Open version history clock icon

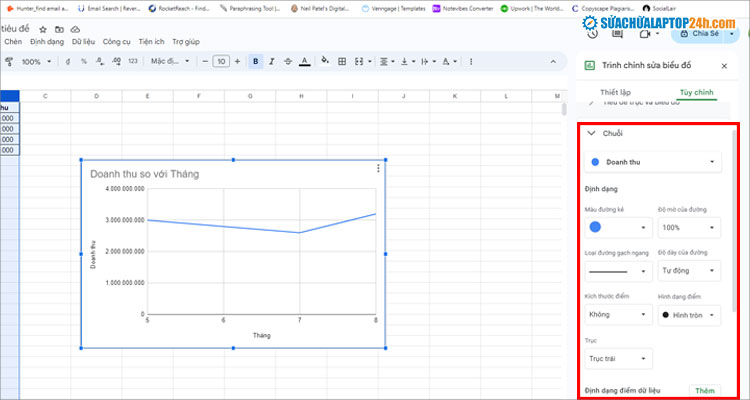[x=592, y=32]
